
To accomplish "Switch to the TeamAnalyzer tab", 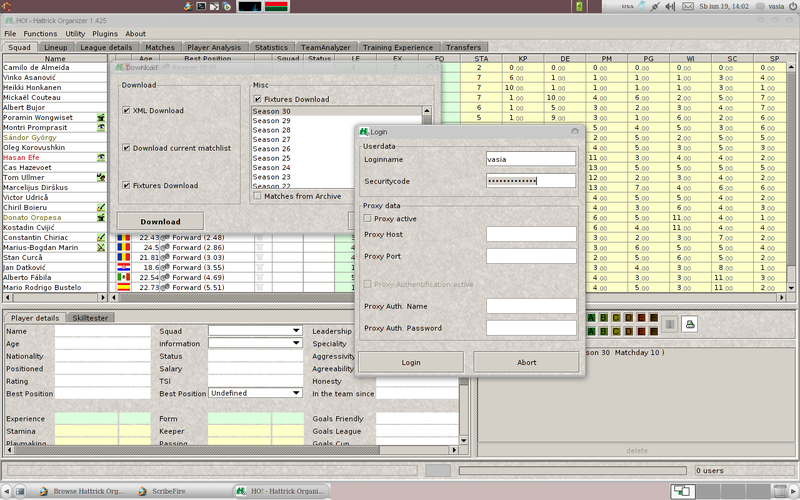I will click(x=326, y=47).
